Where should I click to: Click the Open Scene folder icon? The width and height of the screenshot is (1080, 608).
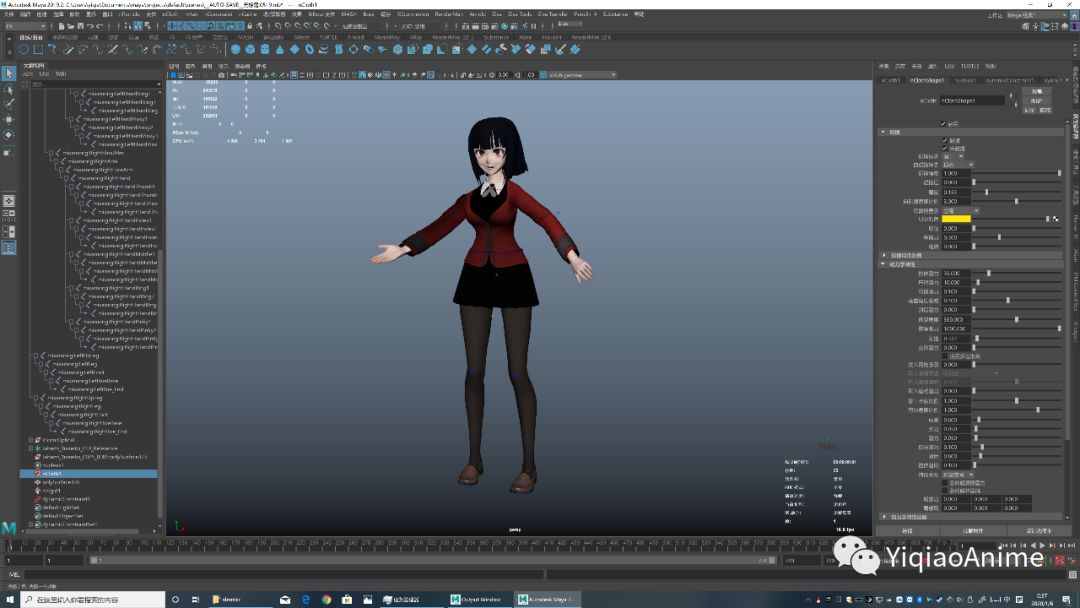(x=70, y=26)
